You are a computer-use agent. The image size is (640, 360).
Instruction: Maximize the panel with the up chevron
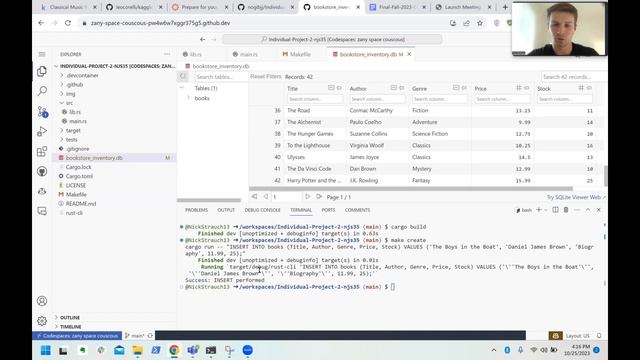588,210
